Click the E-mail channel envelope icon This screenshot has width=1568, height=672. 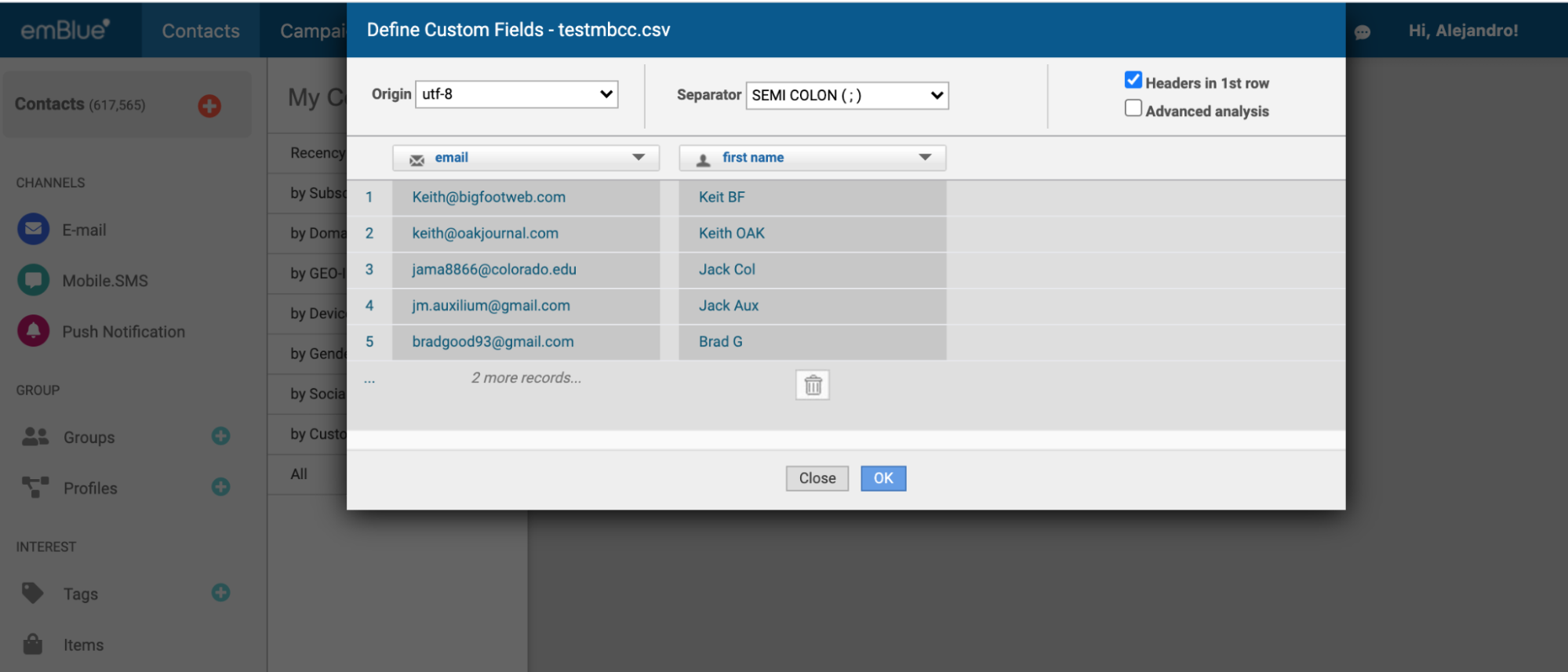(33, 230)
